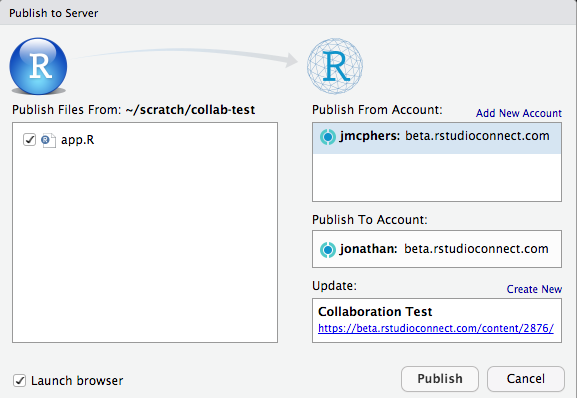Toggle the Launch browser checkbox
This screenshot has width=577, height=398.
tap(20, 380)
